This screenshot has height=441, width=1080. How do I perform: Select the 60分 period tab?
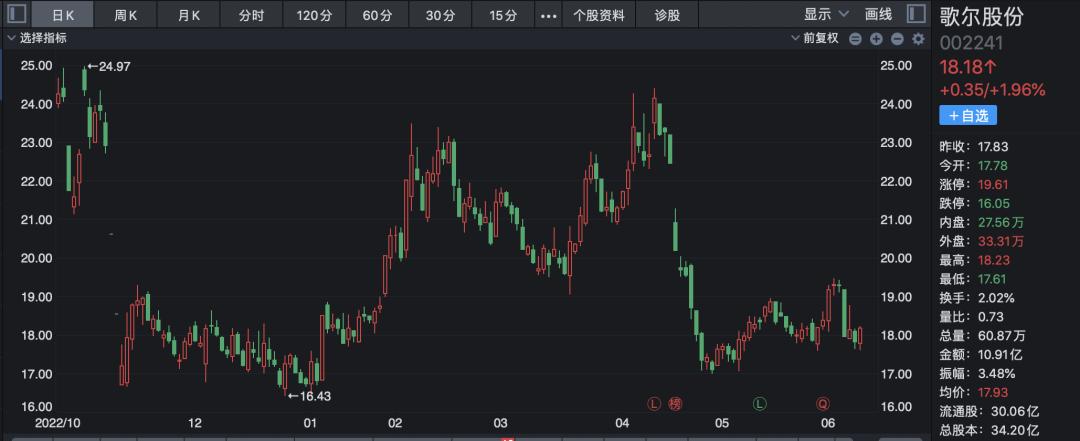point(377,16)
